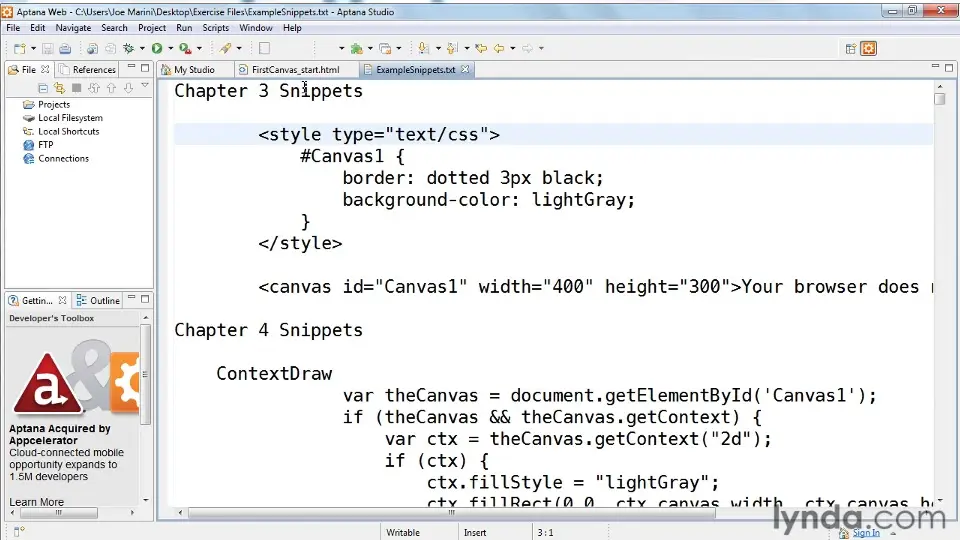Select the Local Shortcuts tree item

69,132
